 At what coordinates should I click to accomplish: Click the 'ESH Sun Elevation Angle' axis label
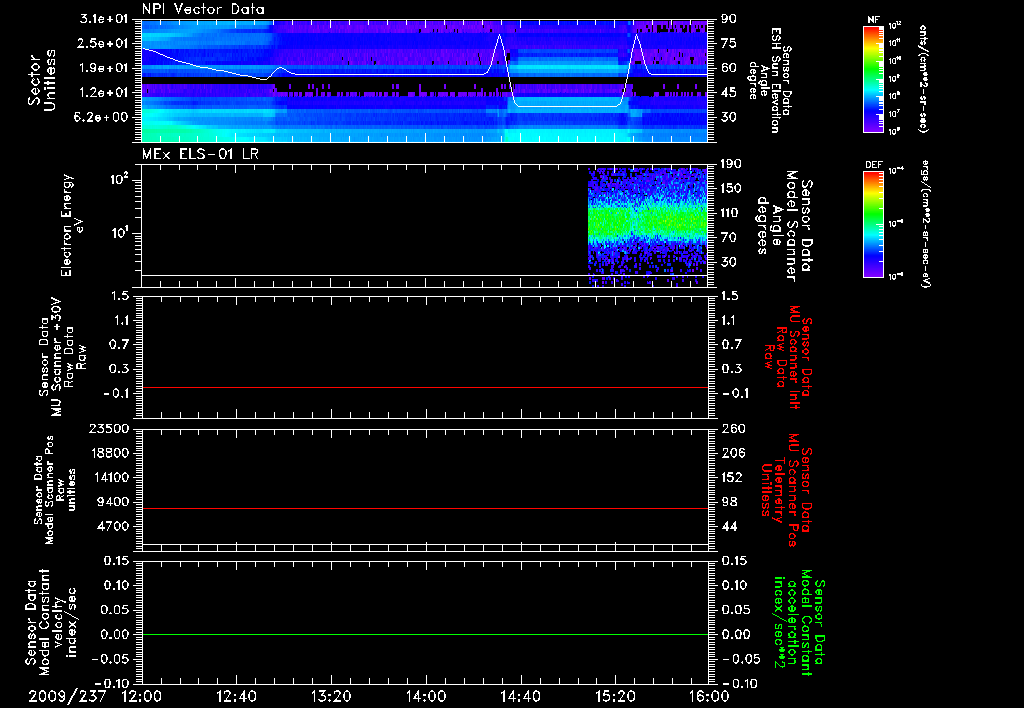(769, 80)
